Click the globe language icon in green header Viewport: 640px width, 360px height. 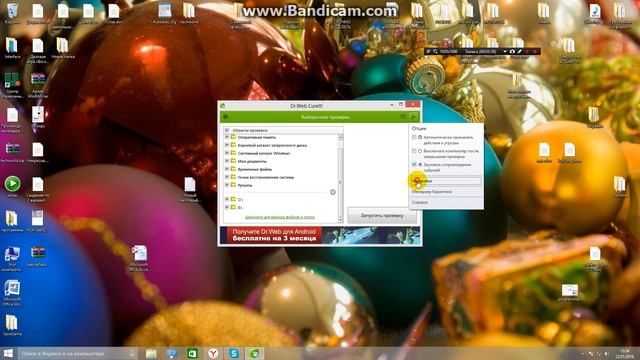(x=403, y=117)
